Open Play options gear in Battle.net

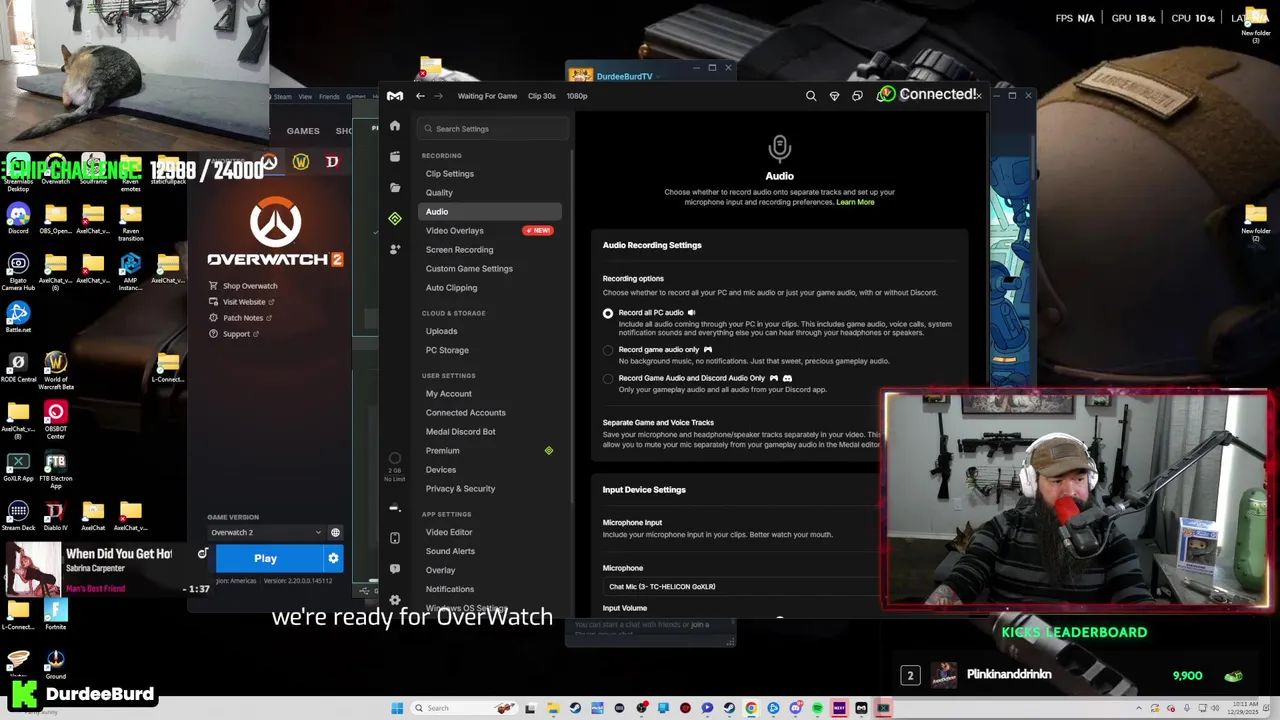pyautogui.click(x=333, y=559)
